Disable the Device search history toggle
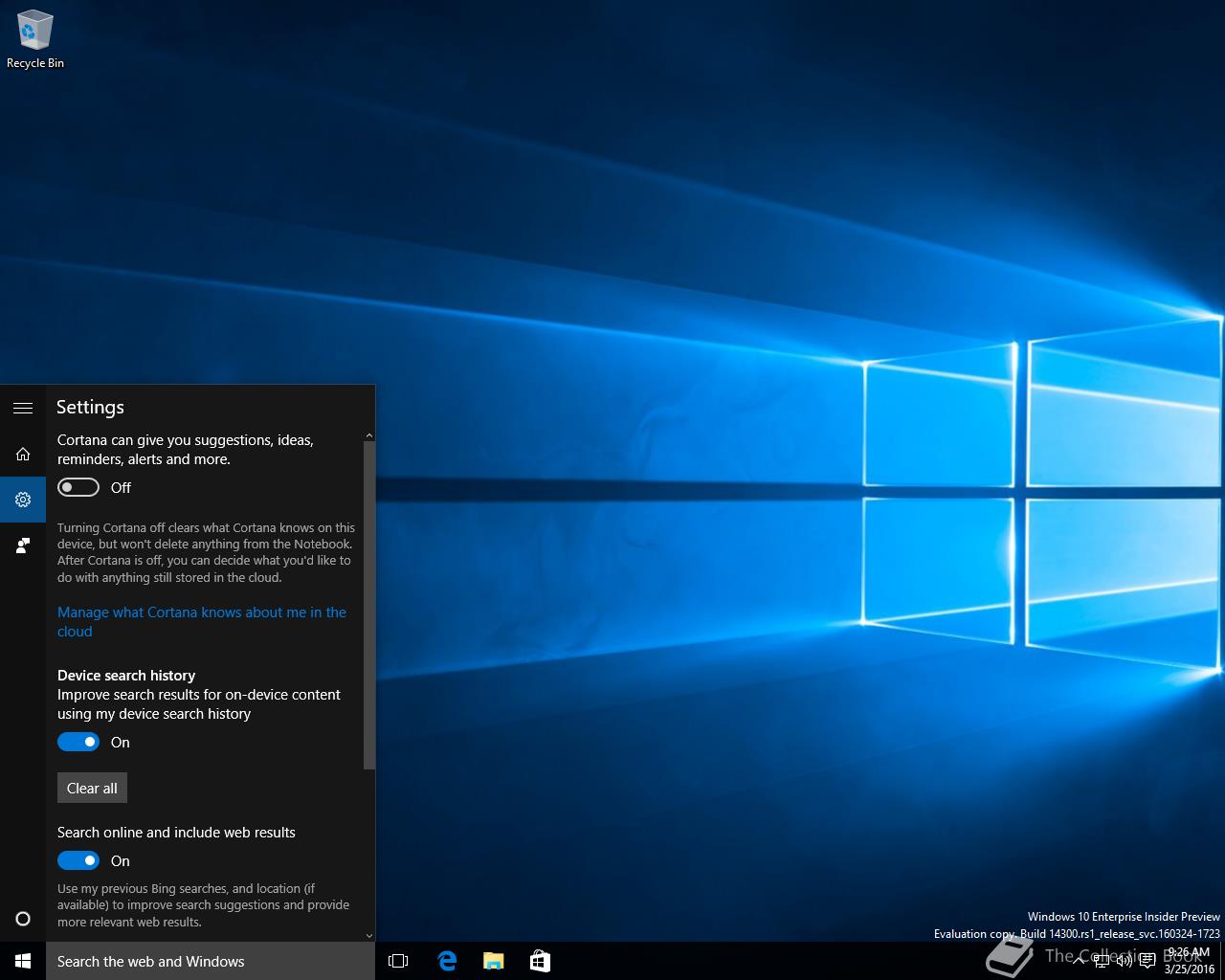This screenshot has width=1225, height=980. pyautogui.click(x=78, y=742)
